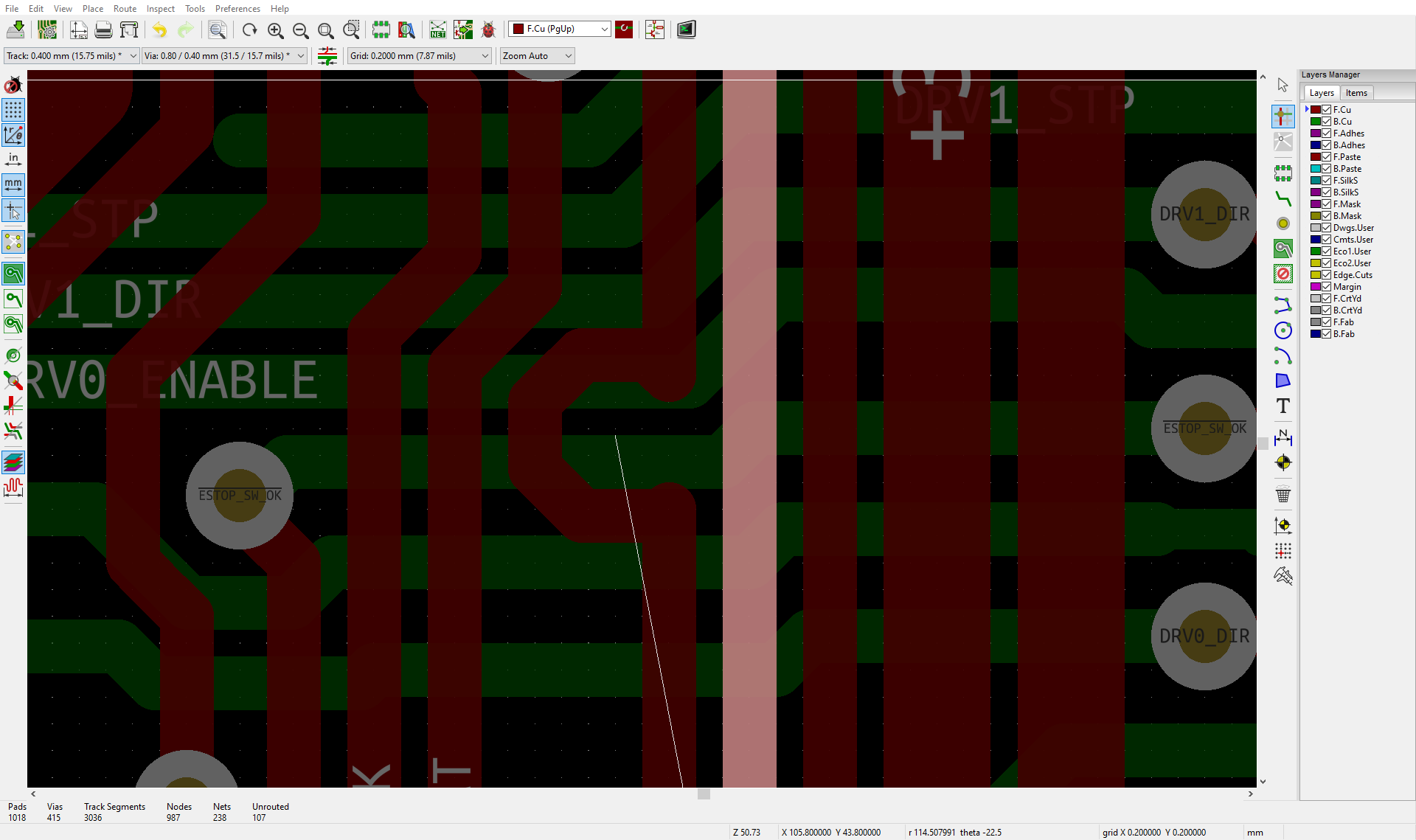The image size is (1416, 840).
Task: Select the Add Vias tool
Action: tap(1283, 223)
